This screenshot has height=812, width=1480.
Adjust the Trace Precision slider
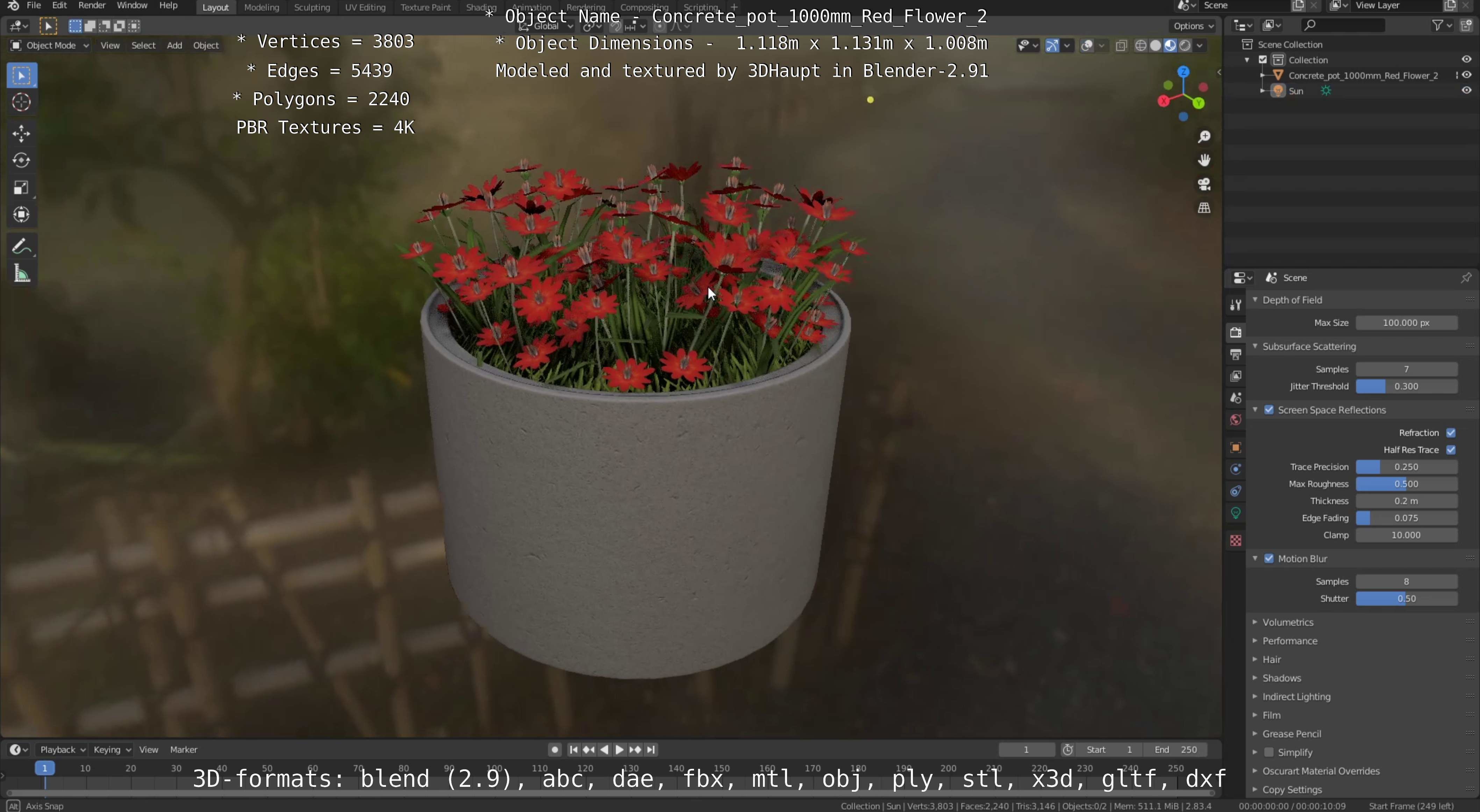pyautogui.click(x=1407, y=467)
